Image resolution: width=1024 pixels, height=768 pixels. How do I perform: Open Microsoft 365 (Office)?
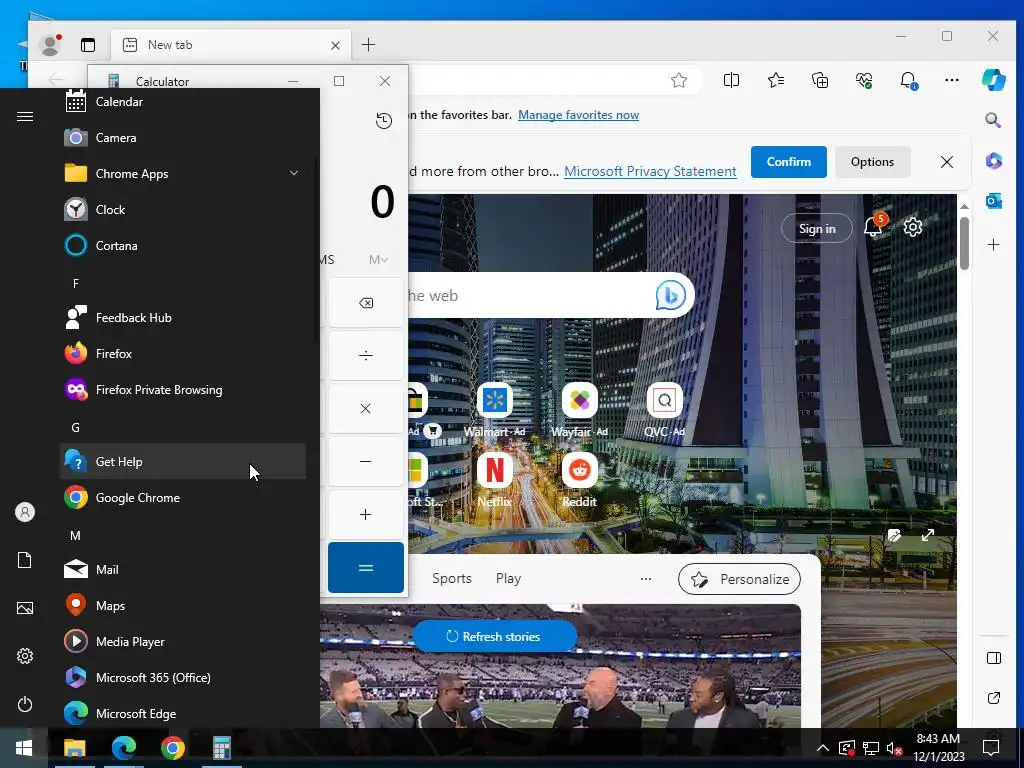183,677
